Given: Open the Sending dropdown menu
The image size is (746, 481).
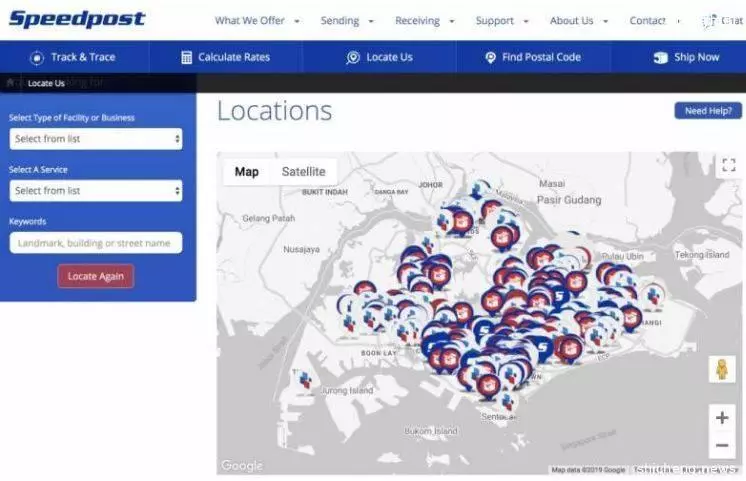Looking at the screenshot, I should [347, 21].
